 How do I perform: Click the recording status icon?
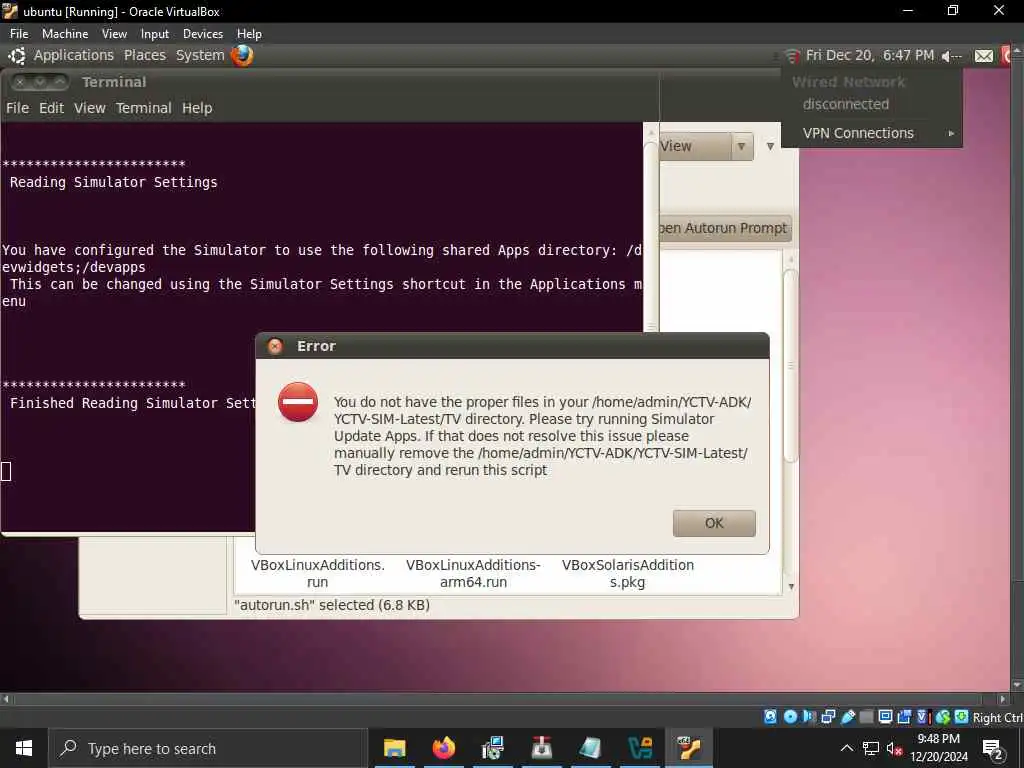[x=904, y=717]
